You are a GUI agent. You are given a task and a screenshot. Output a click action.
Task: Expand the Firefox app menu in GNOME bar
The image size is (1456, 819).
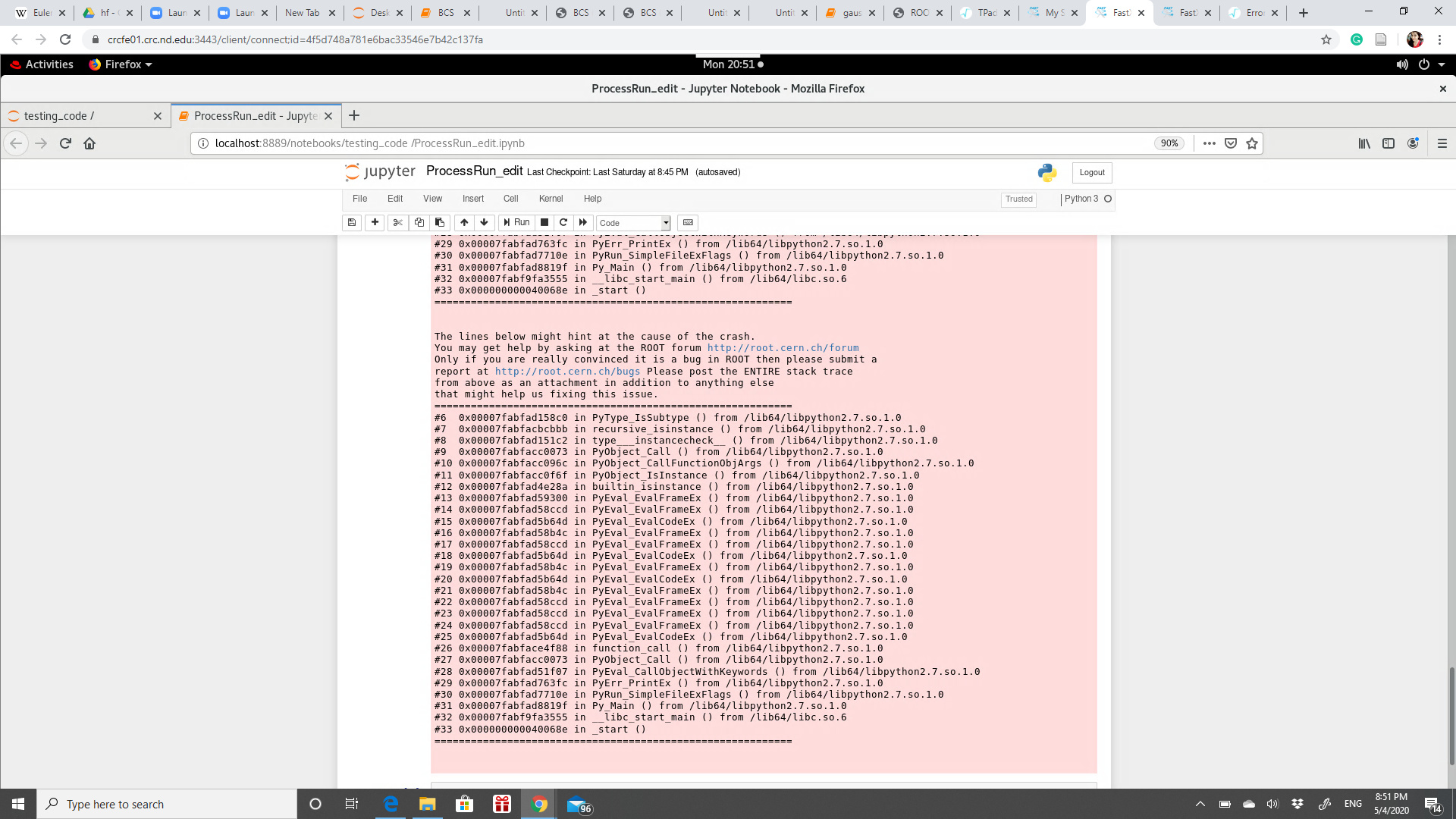point(121,64)
